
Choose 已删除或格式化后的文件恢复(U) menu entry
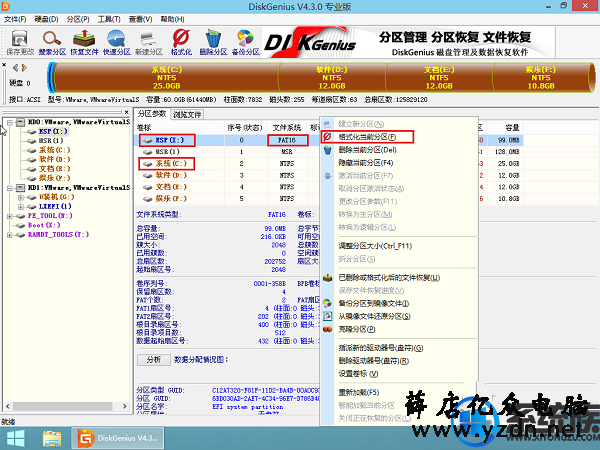389,278
